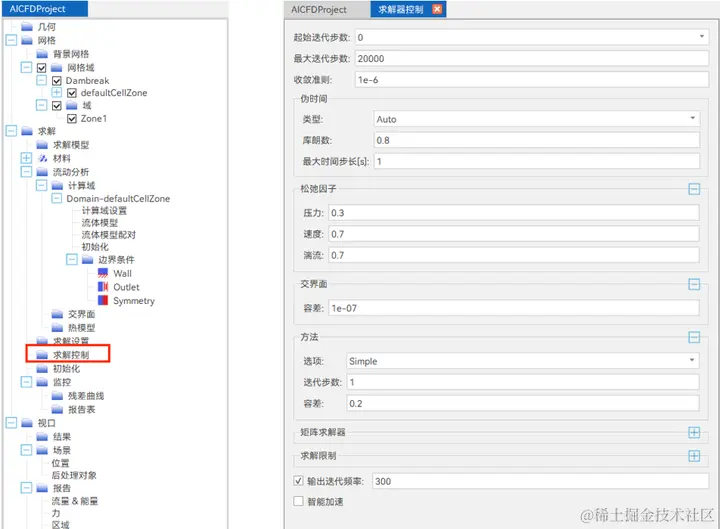Expand the 求解限制 section
Screen dimensions: 720x529
pos(694,456)
